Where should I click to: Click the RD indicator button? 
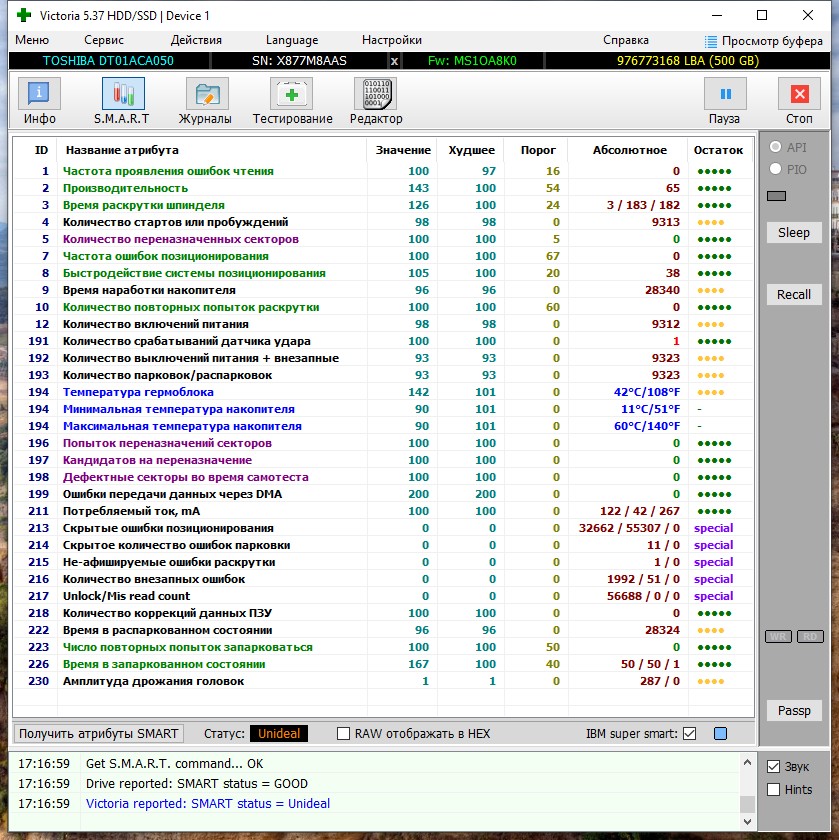(x=810, y=636)
